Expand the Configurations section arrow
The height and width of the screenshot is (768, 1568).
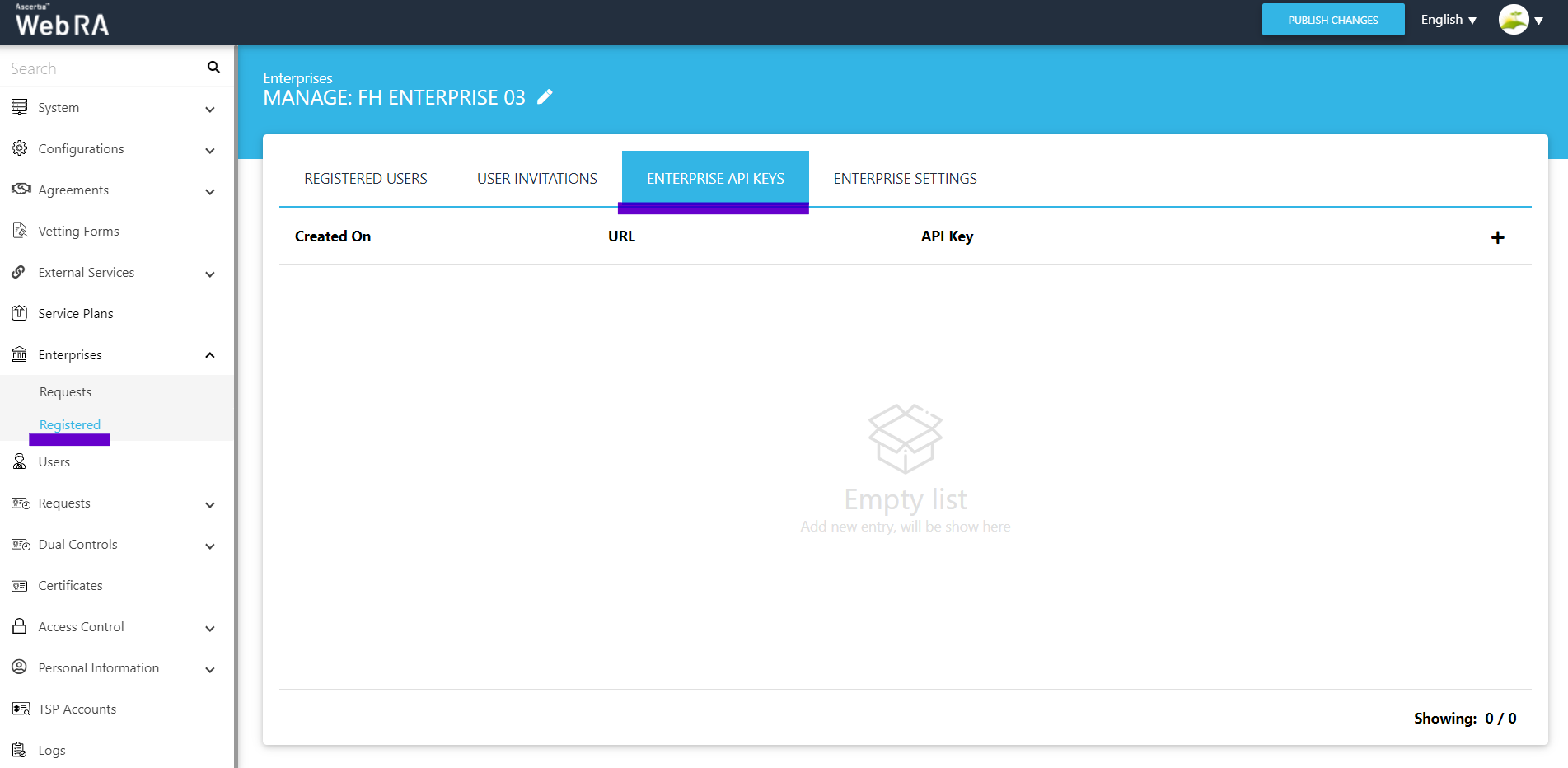pos(210,150)
